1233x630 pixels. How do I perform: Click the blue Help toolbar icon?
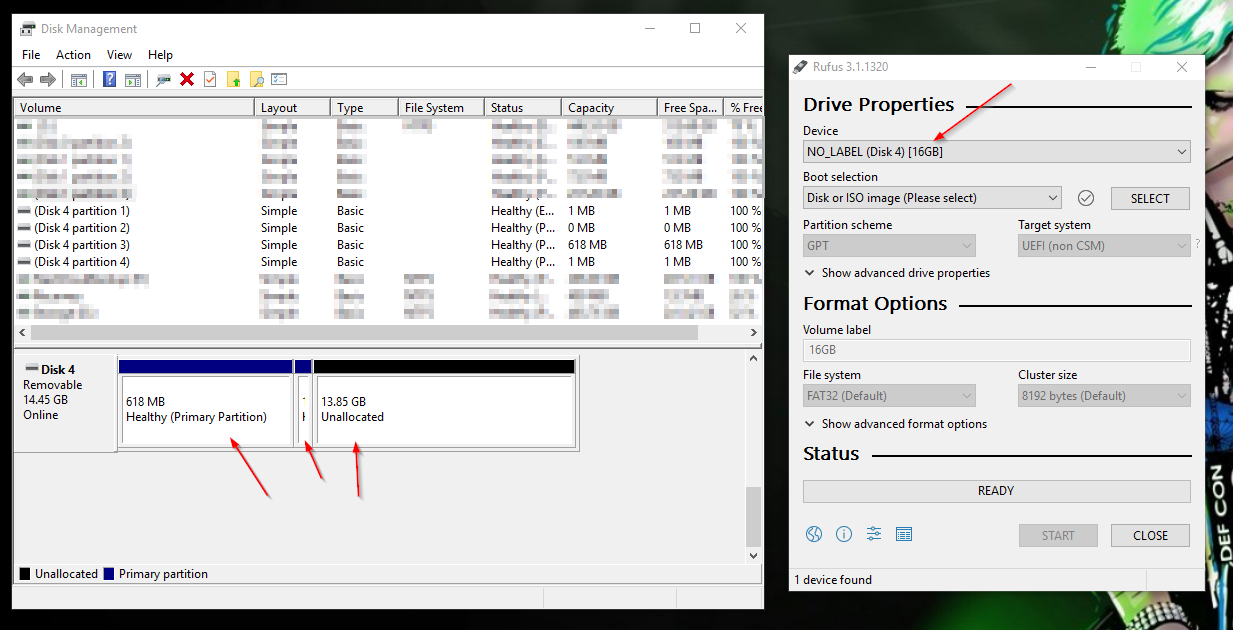point(109,79)
